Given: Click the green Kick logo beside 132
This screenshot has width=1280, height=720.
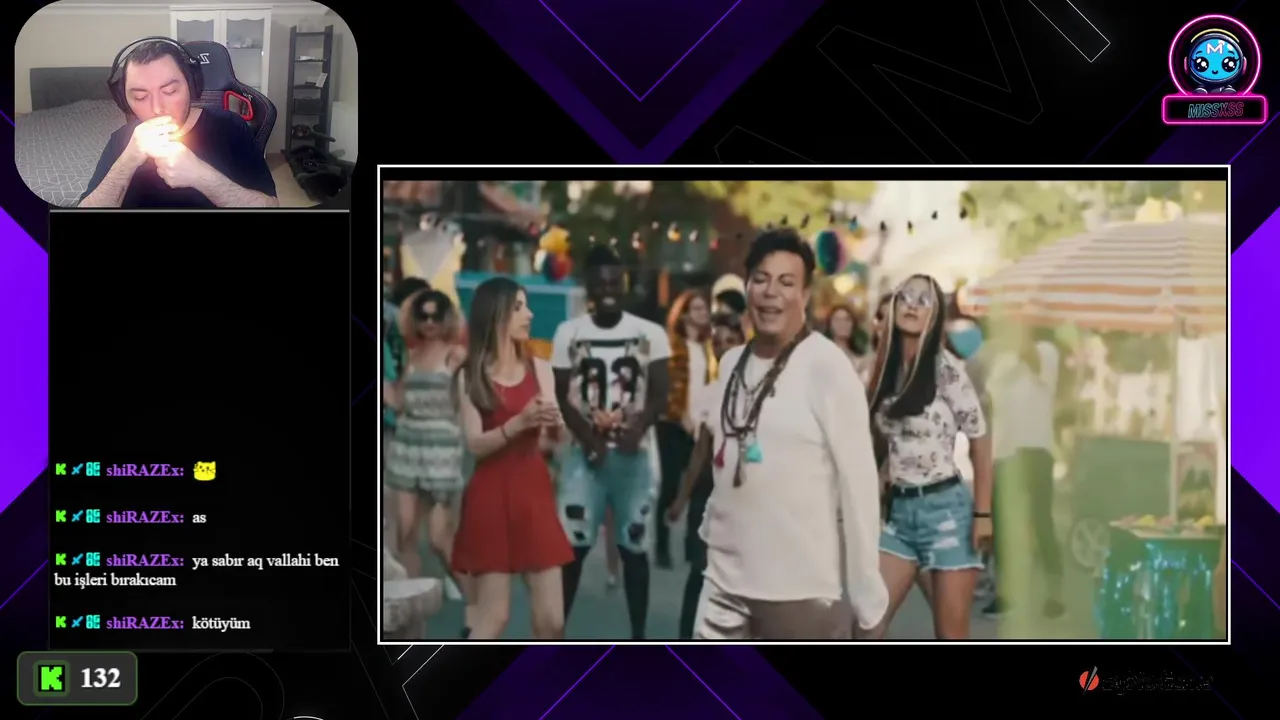Looking at the screenshot, I should (x=51, y=678).
